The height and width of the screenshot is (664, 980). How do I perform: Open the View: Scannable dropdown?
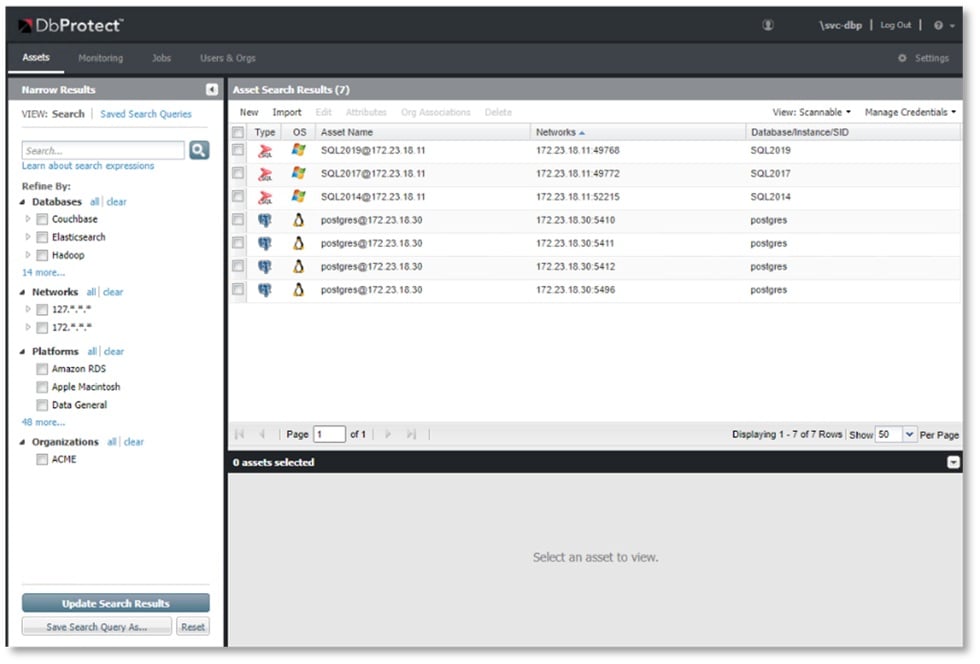click(x=811, y=113)
